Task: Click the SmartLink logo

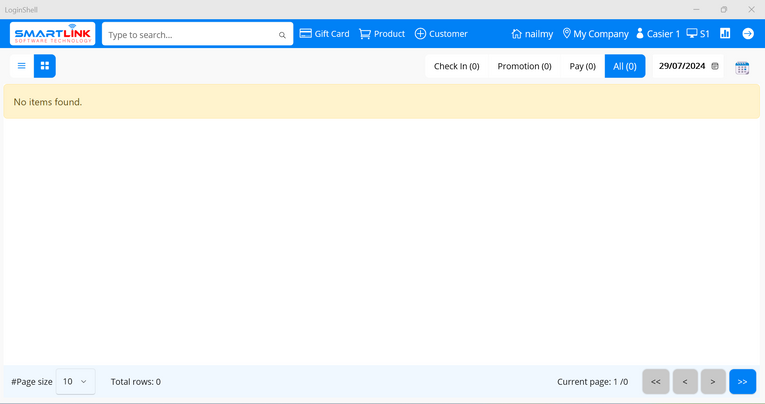Action: coord(53,34)
